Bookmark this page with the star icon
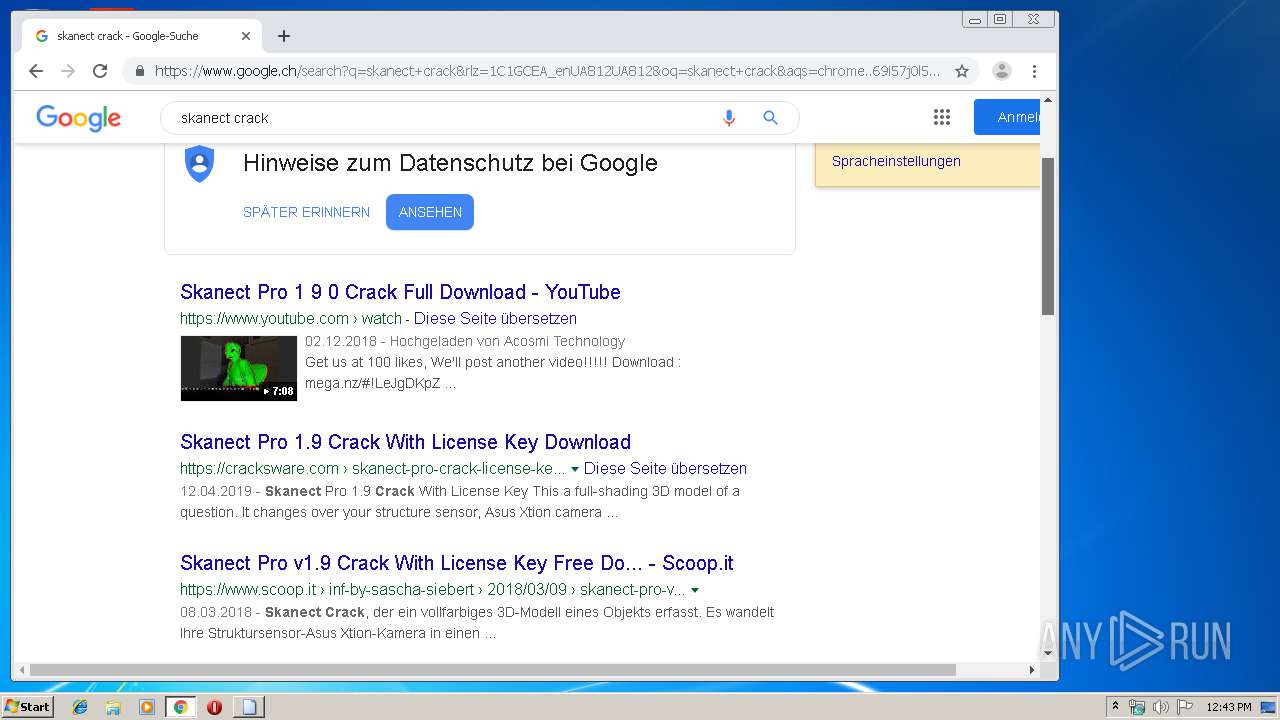Viewport: 1280px width, 720px height. 962,71
